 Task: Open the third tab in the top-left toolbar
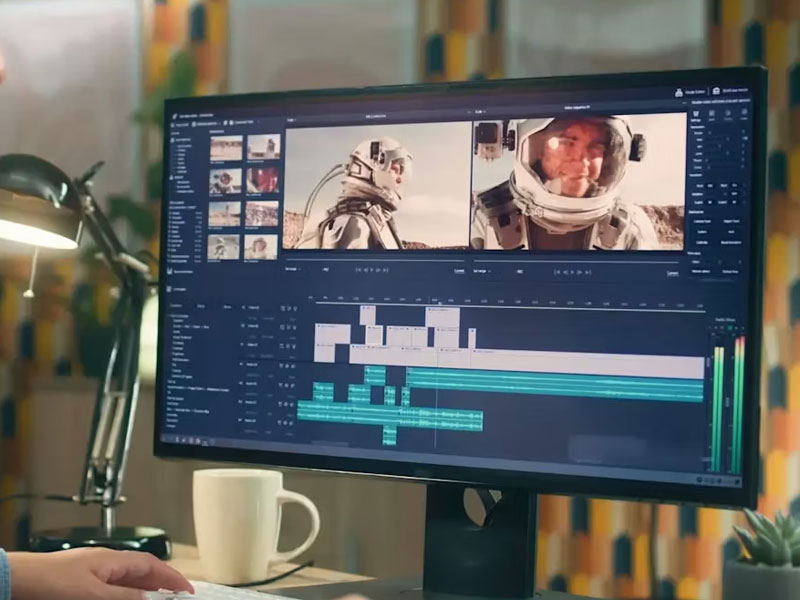pyautogui.click(x=241, y=122)
